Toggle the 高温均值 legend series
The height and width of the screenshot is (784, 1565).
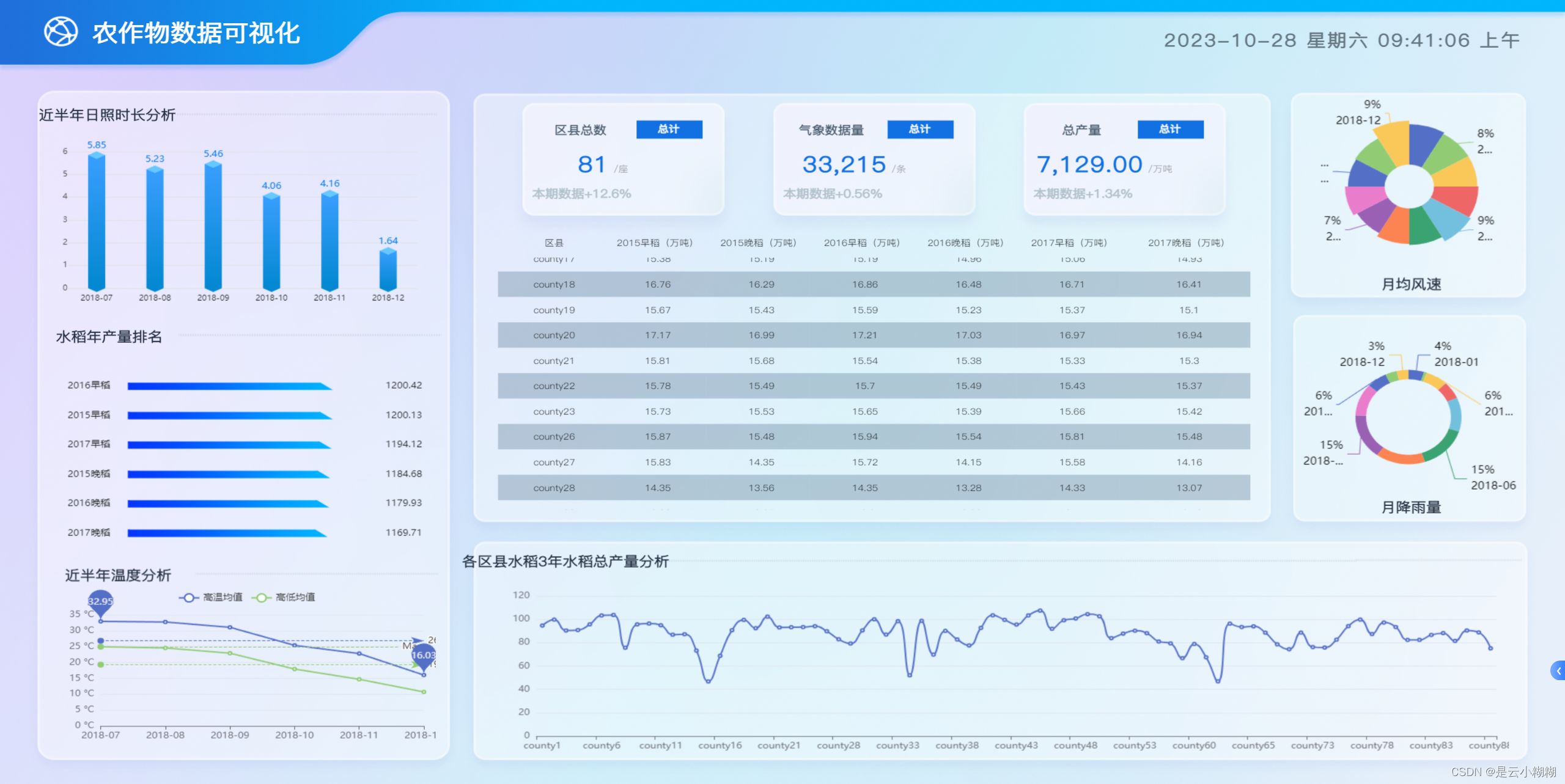(212, 597)
